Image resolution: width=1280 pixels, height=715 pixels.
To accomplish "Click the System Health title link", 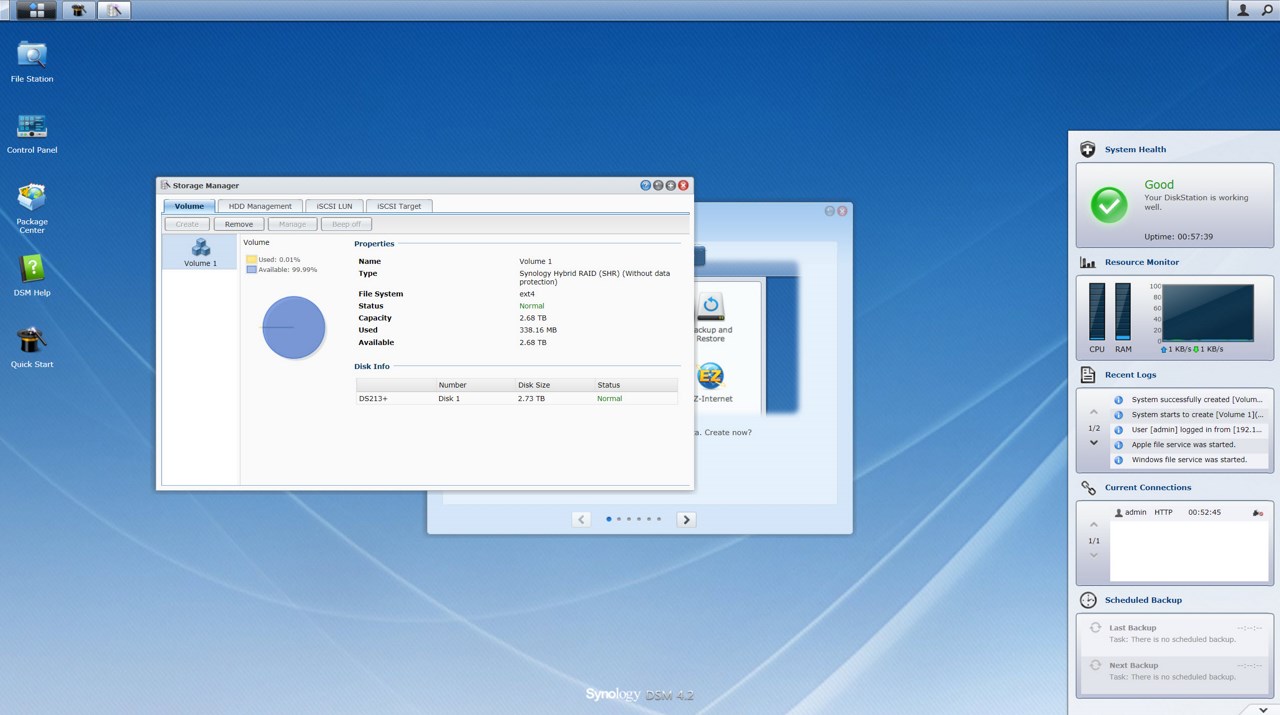I will (x=1135, y=149).
